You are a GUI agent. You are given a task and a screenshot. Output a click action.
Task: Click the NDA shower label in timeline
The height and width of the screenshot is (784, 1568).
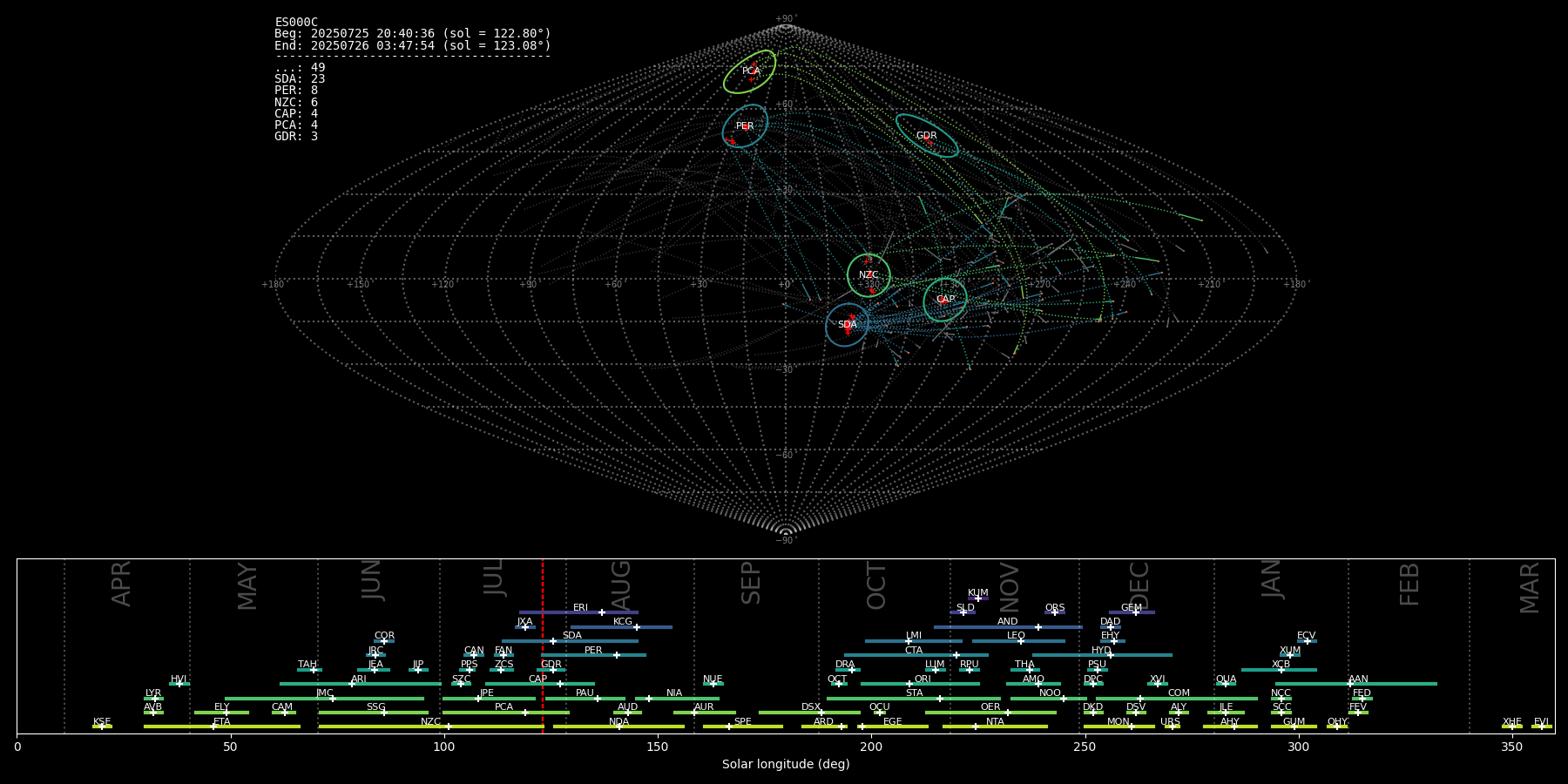coord(618,722)
